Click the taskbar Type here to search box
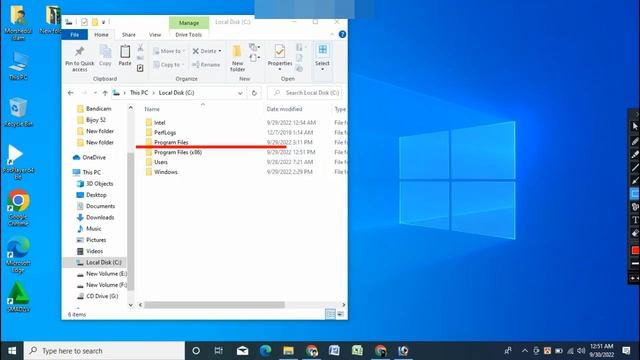640x360 pixels. click(104, 351)
